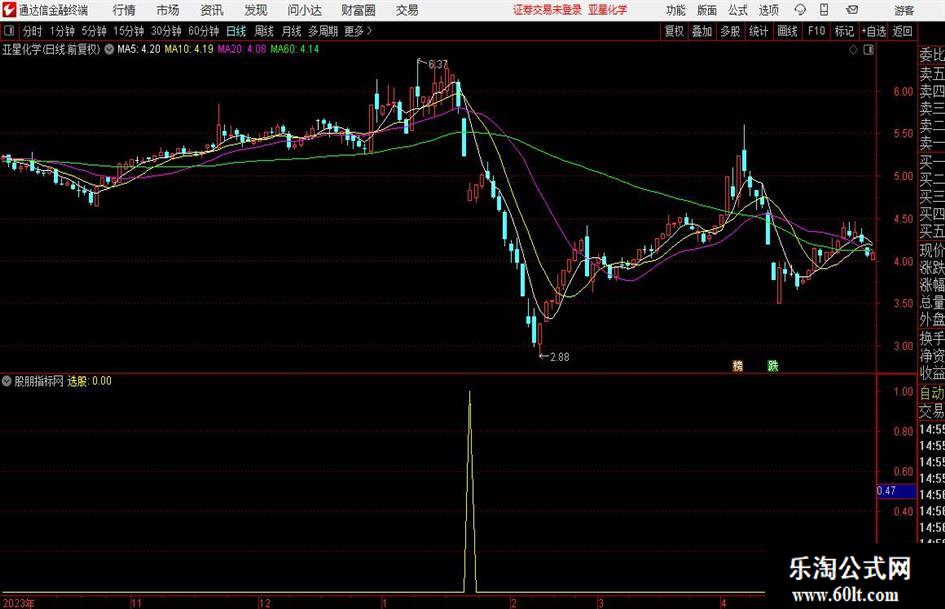Open the 财富圈 menu

click(x=358, y=10)
